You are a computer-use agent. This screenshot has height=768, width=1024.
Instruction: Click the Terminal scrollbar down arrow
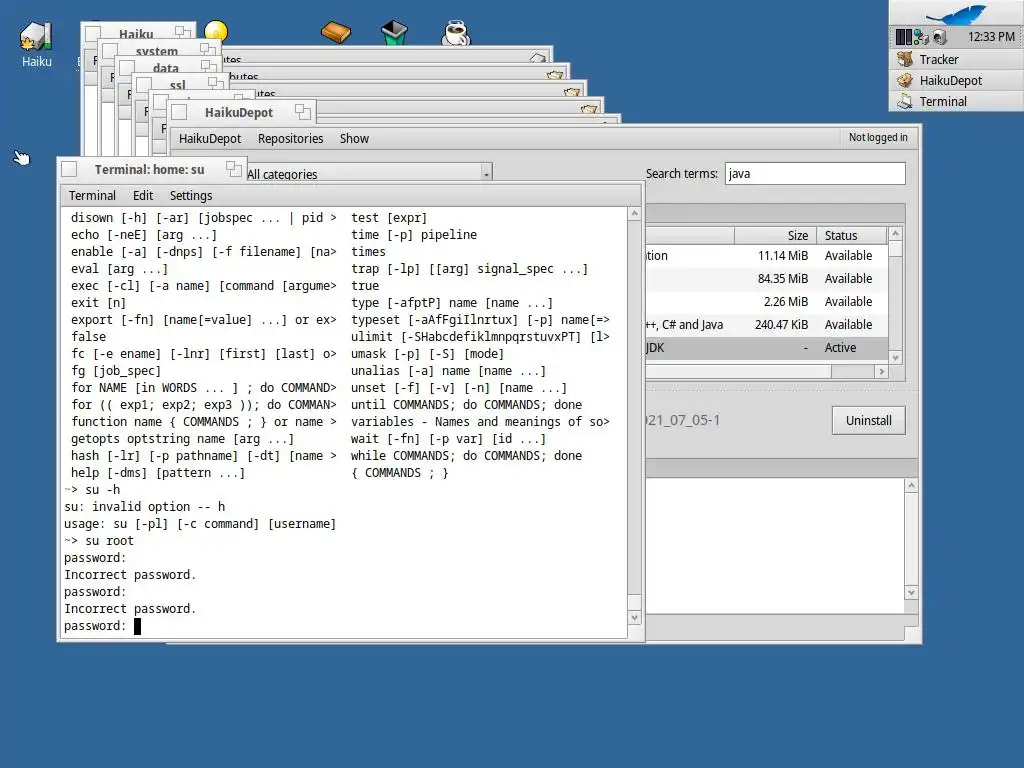pyautogui.click(x=634, y=617)
